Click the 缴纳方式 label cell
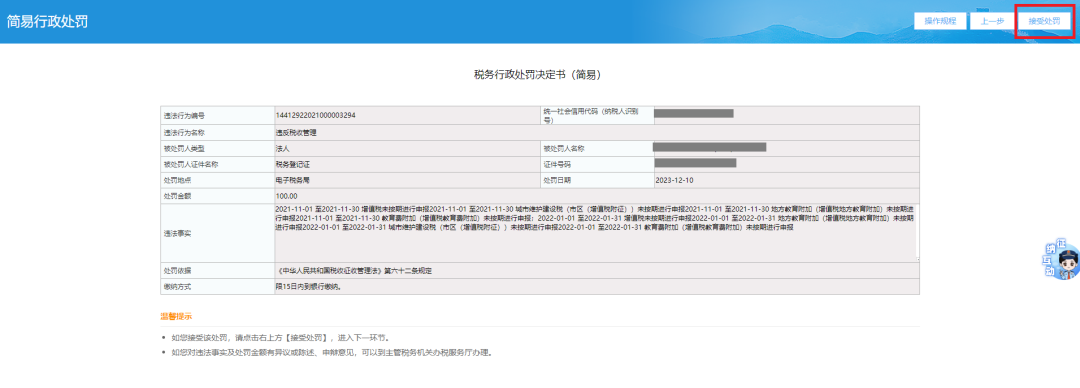 click(x=217, y=286)
